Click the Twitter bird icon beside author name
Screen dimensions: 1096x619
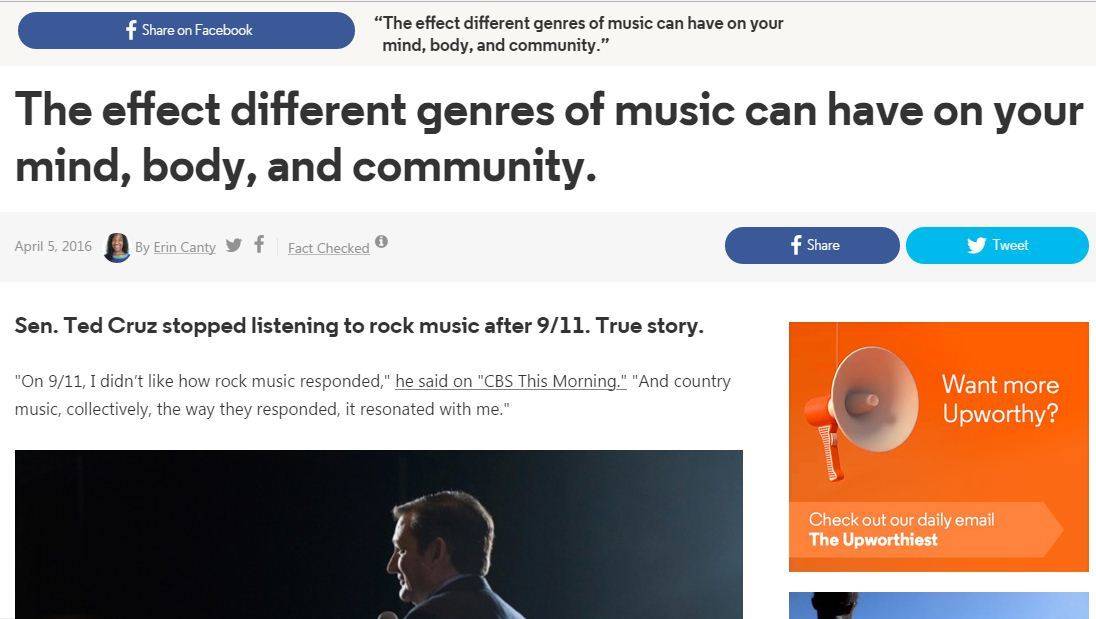(233, 245)
